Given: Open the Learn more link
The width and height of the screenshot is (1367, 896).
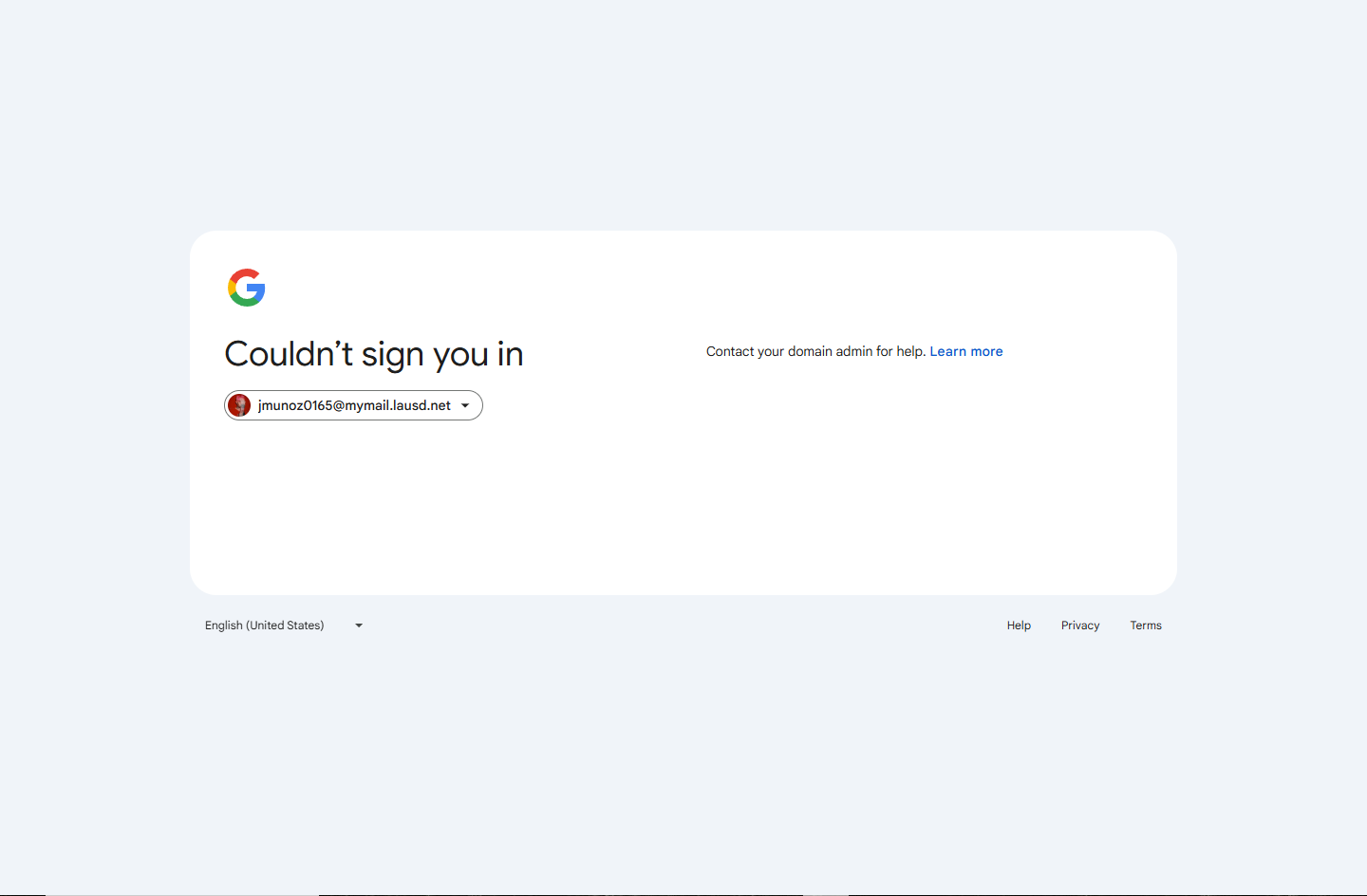Looking at the screenshot, I should pos(966,351).
